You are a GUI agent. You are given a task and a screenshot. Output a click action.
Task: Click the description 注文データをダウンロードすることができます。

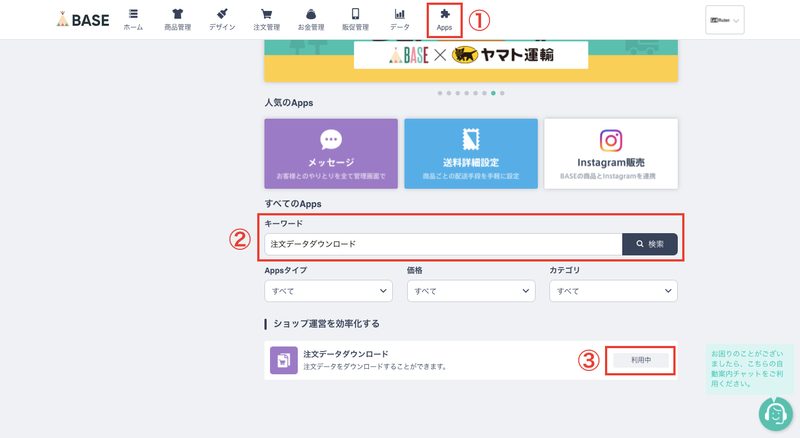[x=376, y=367]
